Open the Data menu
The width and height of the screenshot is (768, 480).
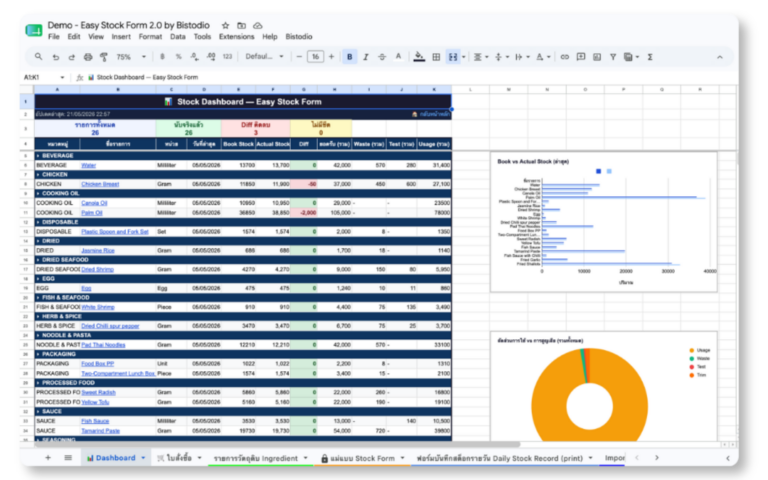(x=178, y=37)
